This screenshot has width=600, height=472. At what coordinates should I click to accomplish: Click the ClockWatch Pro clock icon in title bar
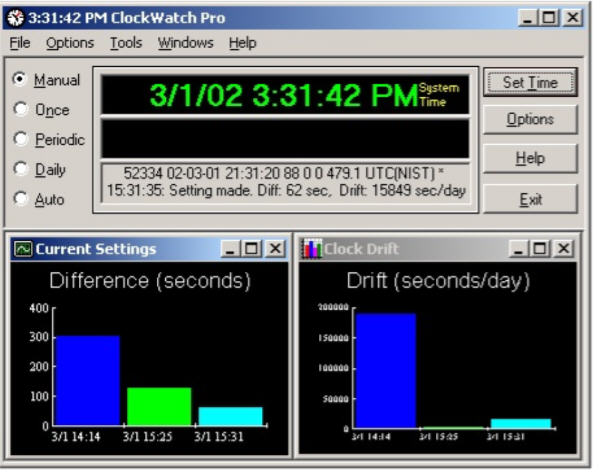point(16,18)
